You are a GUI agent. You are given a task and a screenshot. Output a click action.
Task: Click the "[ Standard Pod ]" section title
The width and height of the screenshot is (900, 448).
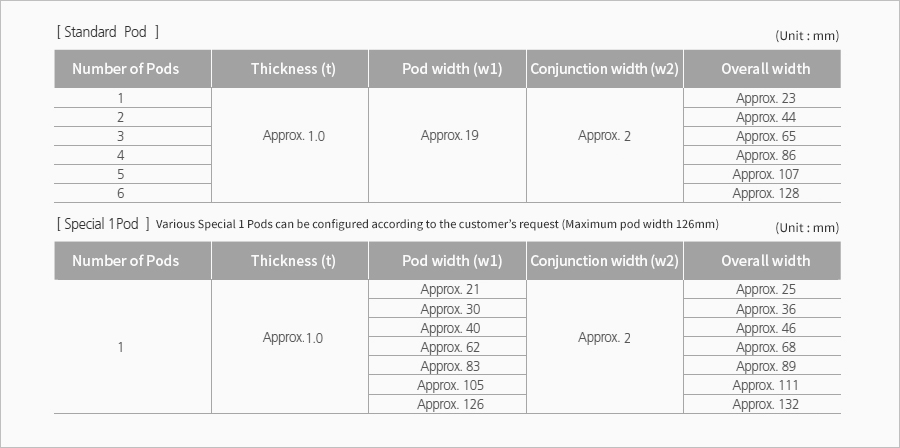(x=108, y=32)
